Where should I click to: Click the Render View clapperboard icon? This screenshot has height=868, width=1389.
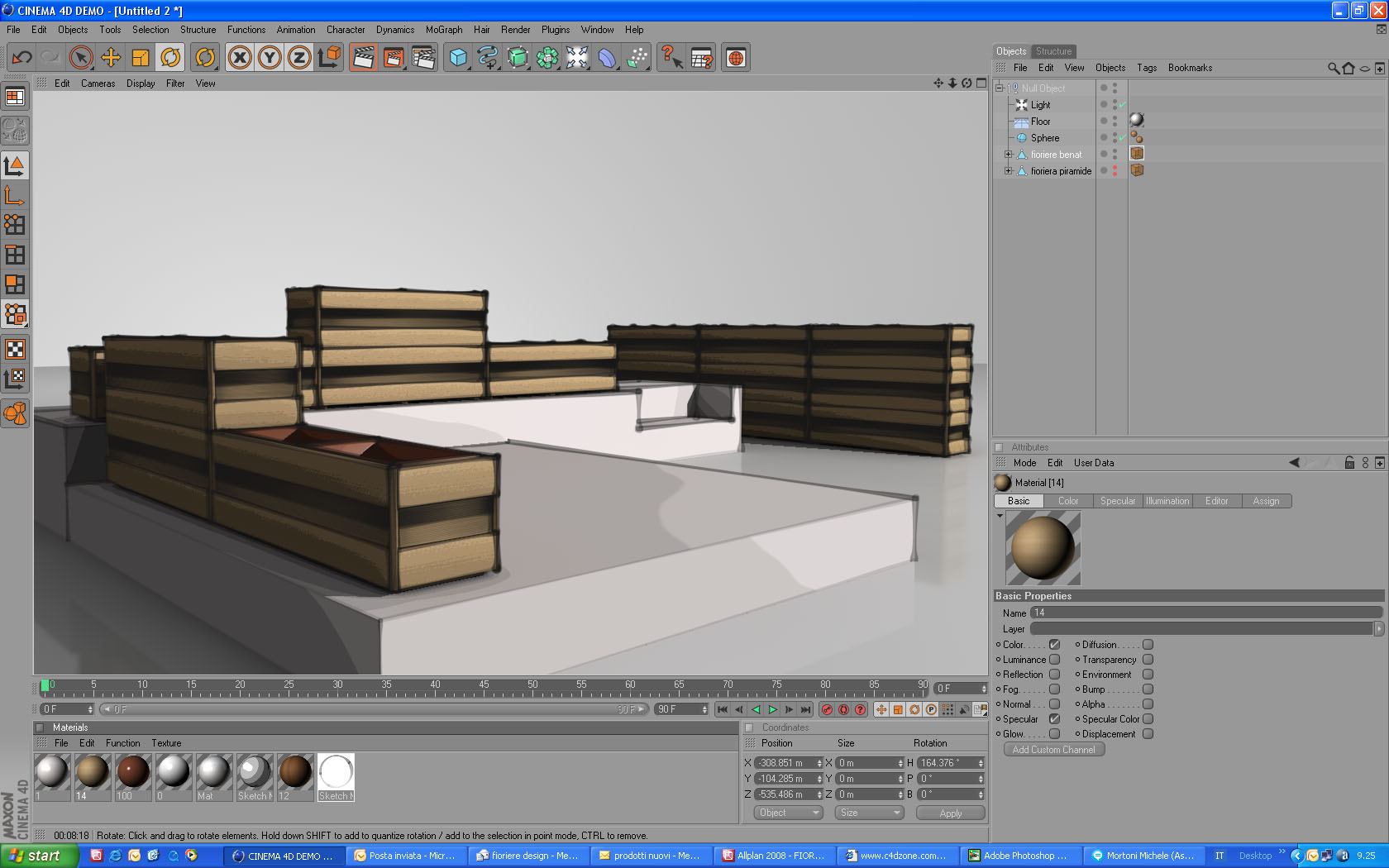(x=363, y=57)
